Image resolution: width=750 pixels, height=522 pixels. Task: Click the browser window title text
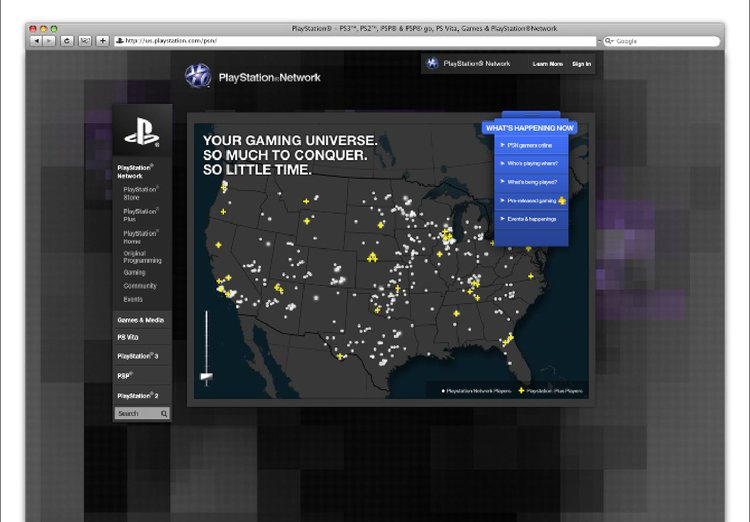[424, 29]
